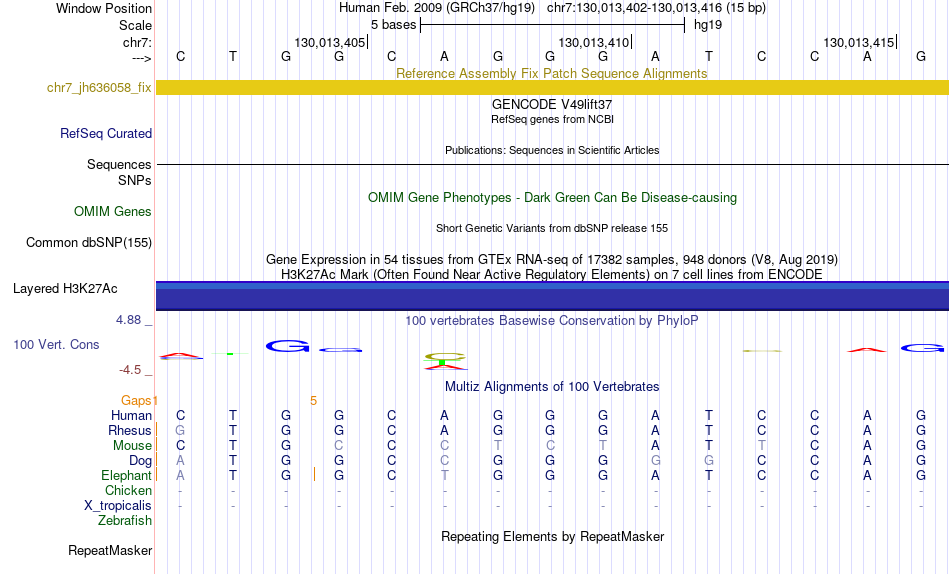
Task: Click the yellow fix patch alignment bar
Action: click(552, 87)
